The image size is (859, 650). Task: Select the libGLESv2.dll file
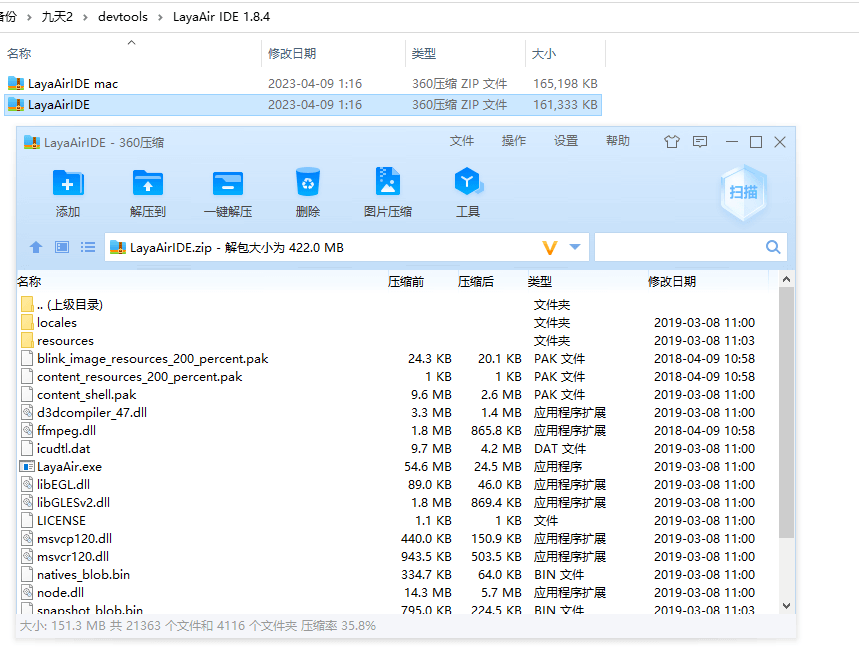(397, 503)
